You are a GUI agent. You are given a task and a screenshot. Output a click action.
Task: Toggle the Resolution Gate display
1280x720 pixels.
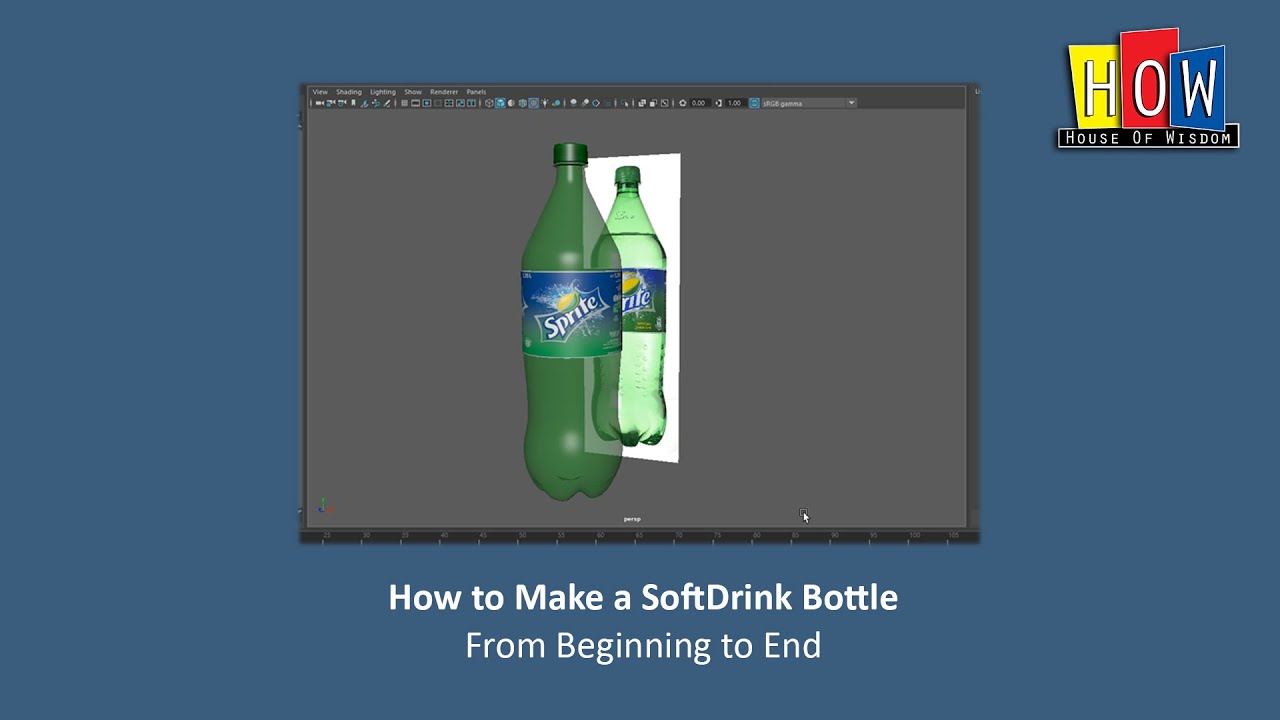(x=427, y=103)
